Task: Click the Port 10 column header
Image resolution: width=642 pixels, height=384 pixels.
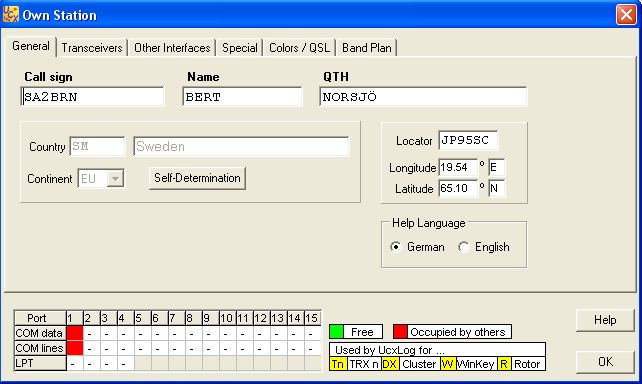Action: [227, 318]
